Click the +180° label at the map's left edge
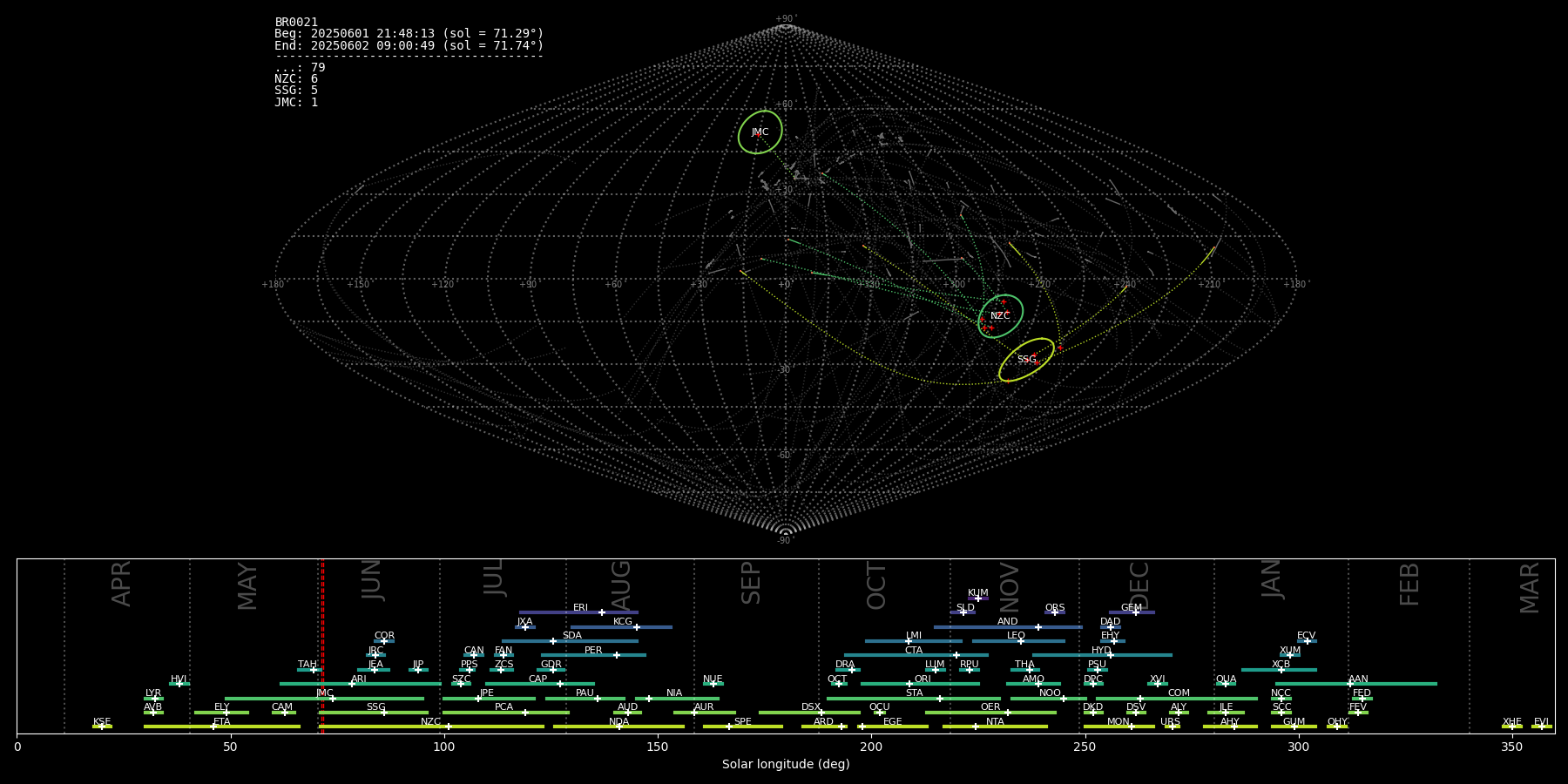Viewport: 1568px width, 784px height. point(273,284)
